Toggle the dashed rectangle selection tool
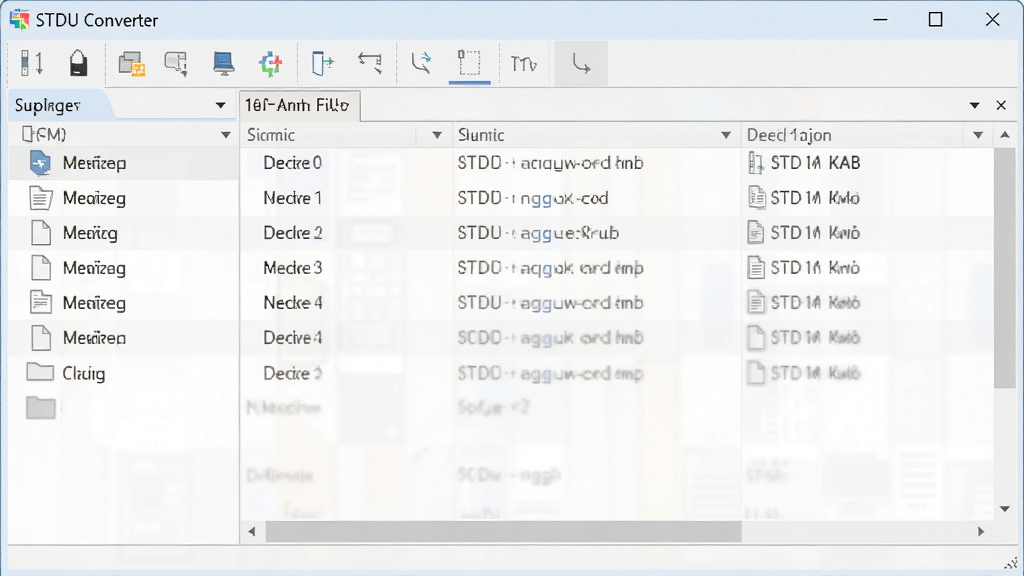The height and width of the screenshot is (576, 1024). coord(469,63)
